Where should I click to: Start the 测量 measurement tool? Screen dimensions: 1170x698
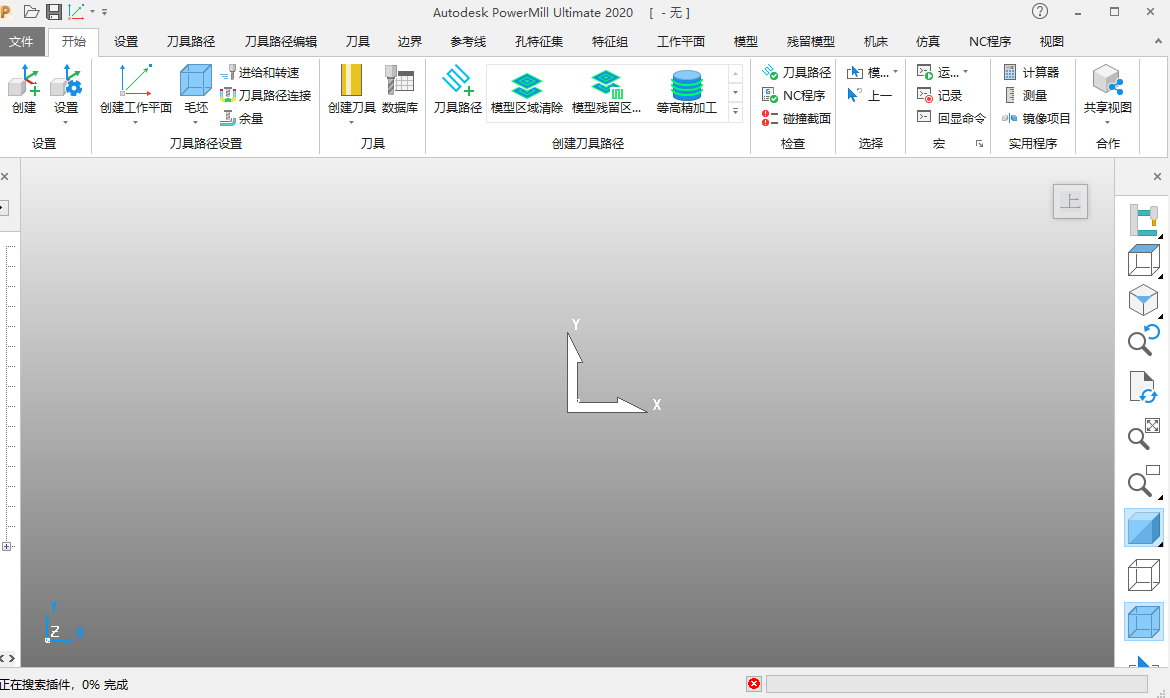[1030, 94]
